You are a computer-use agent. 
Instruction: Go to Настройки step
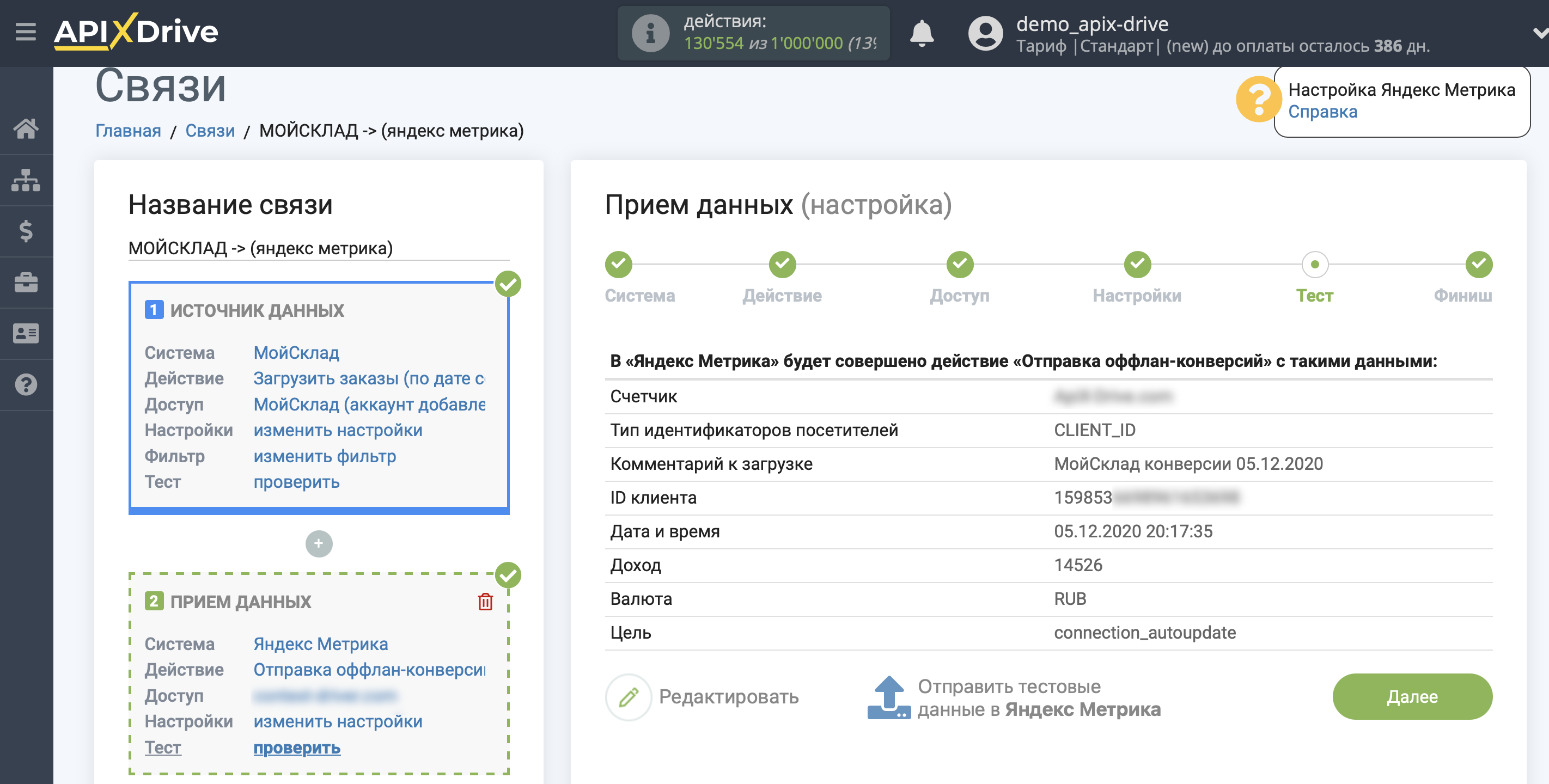coord(1137,296)
